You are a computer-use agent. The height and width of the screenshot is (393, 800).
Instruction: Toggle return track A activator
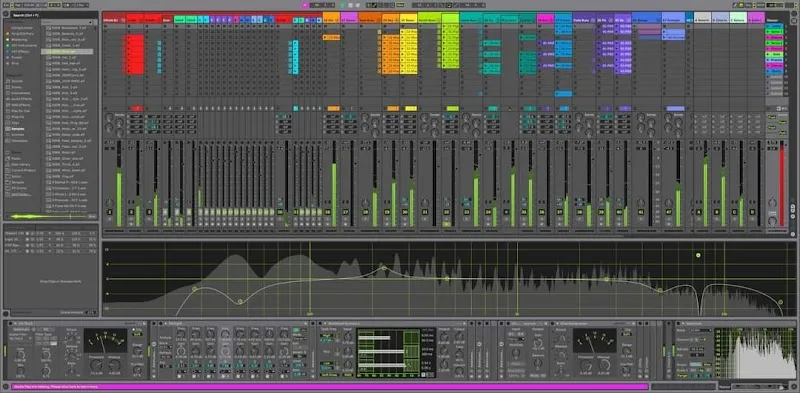pos(698,211)
